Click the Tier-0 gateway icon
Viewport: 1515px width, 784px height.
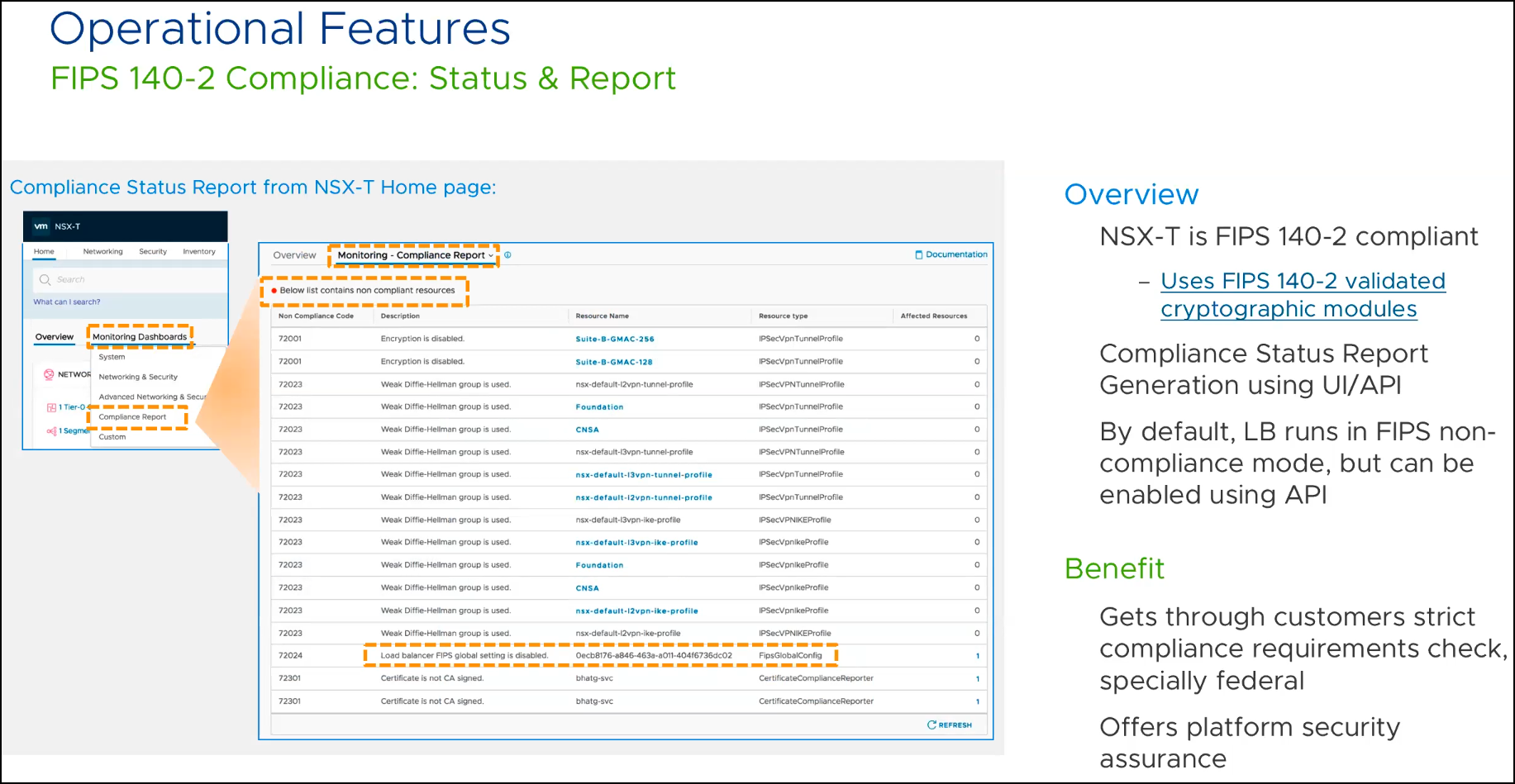point(51,407)
